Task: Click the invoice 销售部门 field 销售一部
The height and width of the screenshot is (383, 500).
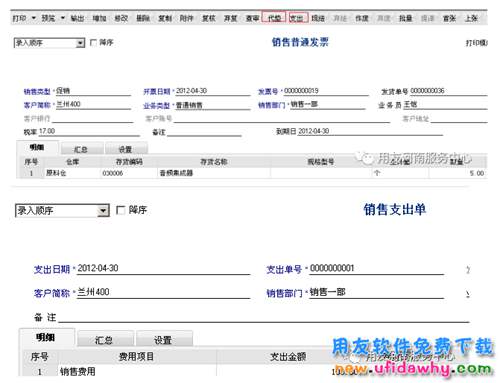Action: point(328,104)
